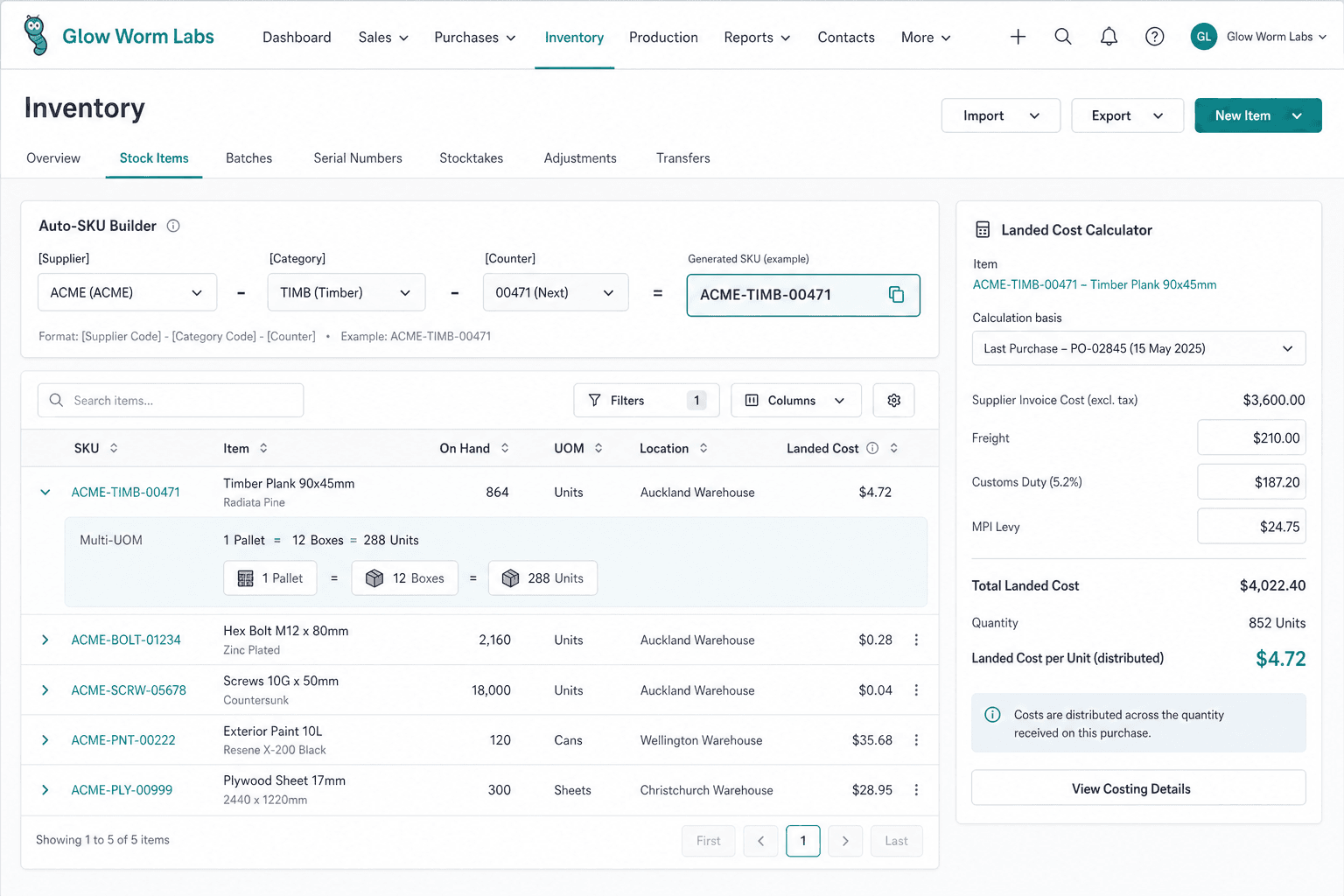
Task: Open ACME-TIMB-00471 Timber Plank link in calculator
Action: point(1095,284)
